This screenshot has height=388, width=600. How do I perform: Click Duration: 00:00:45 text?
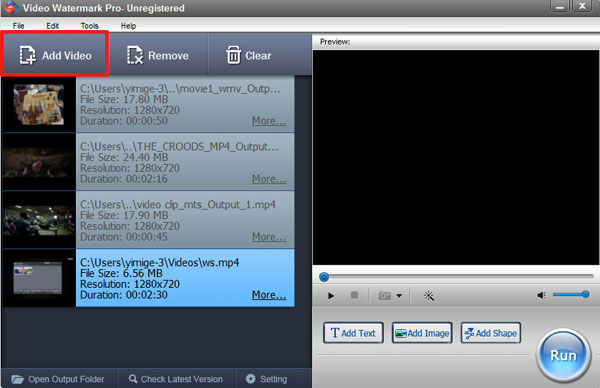click(124, 237)
